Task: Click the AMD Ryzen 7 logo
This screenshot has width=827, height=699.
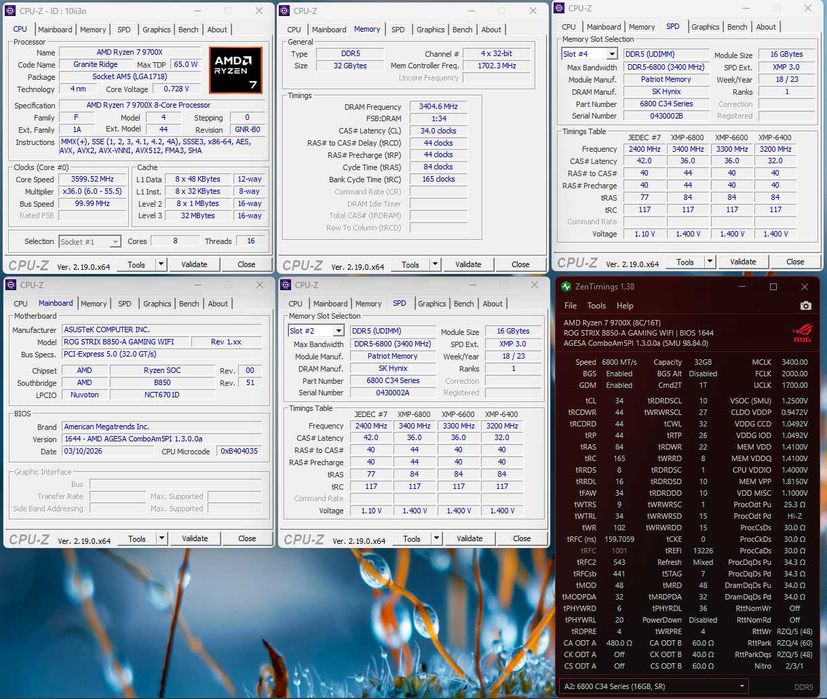Action: pyautogui.click(x=235, y=70)
